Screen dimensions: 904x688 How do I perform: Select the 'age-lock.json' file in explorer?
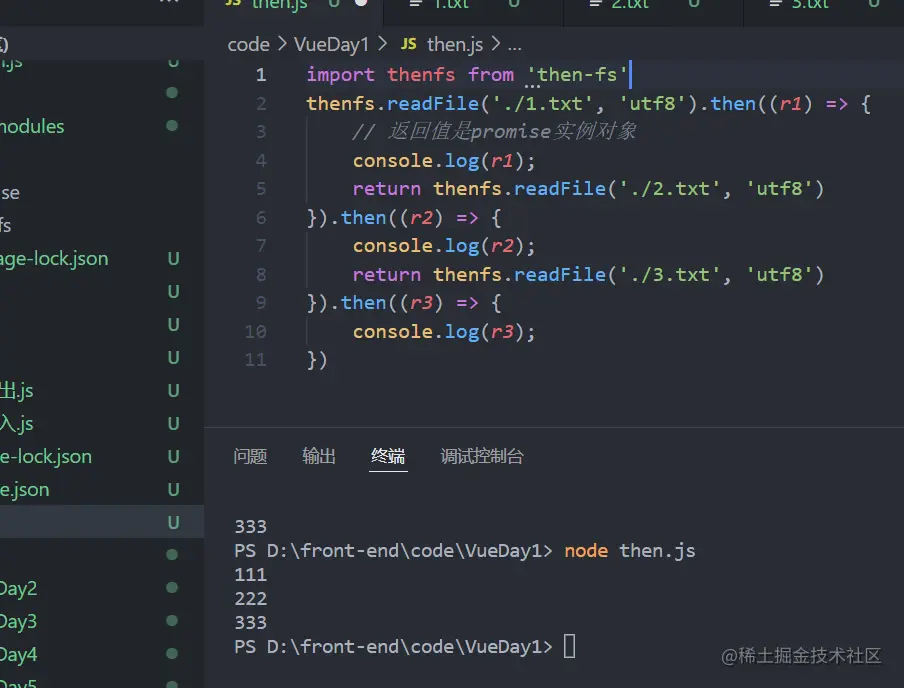click(54, 258)
